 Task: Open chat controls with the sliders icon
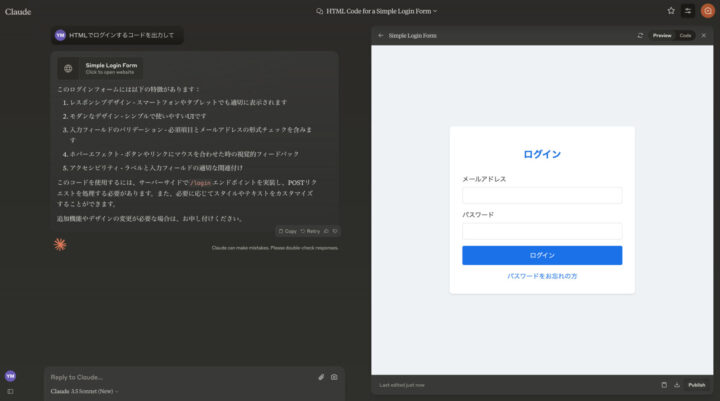pyautogui.click(x=688, y=10)
